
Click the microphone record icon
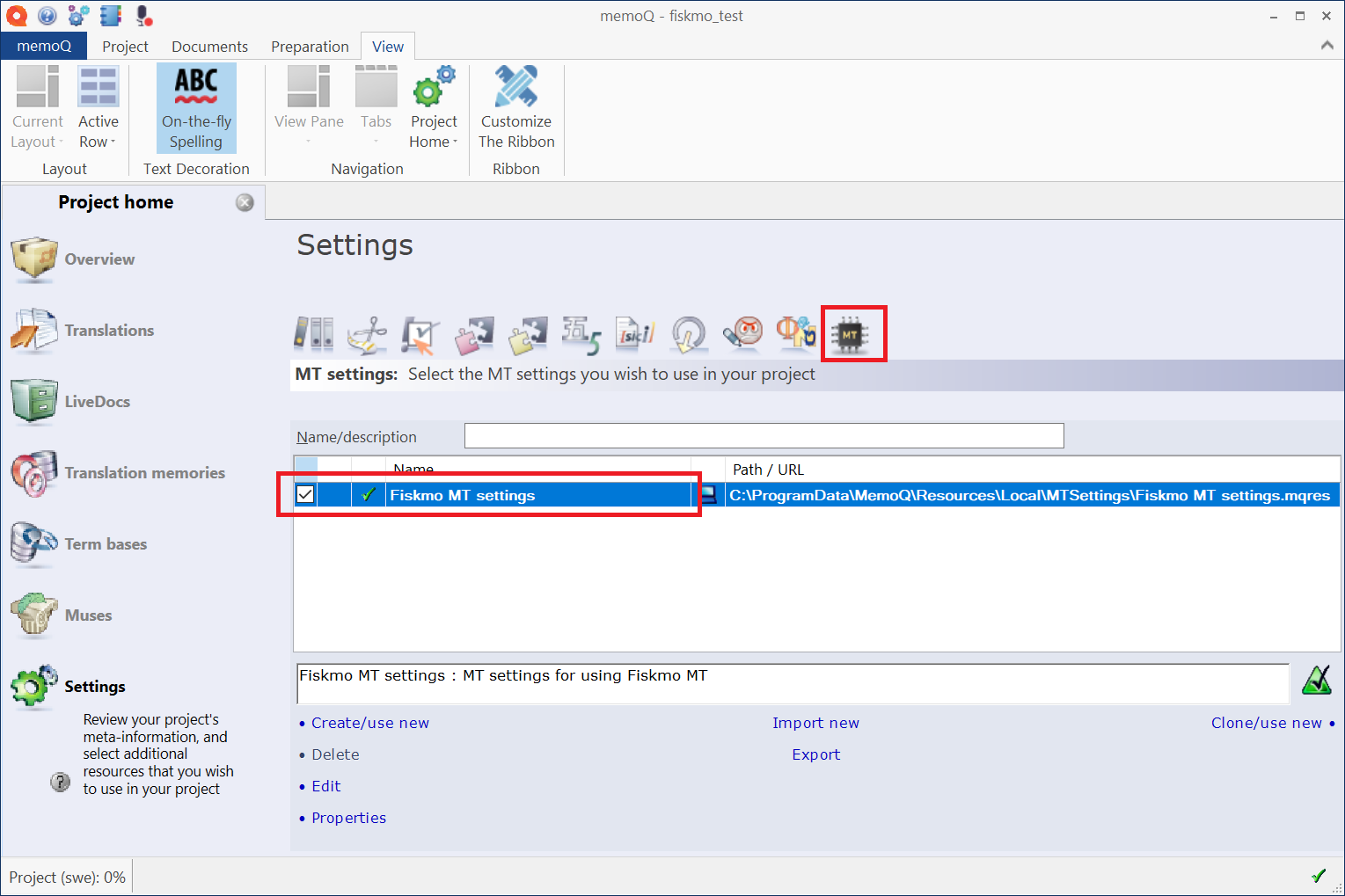coord(144,15)
